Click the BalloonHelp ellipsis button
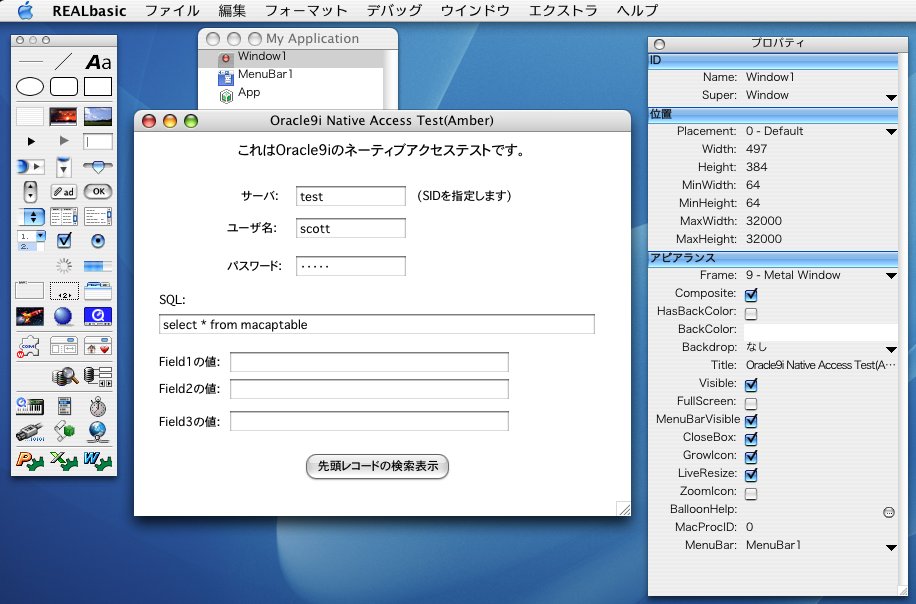Image resolution: width=916 pixels, height=604 pixels. point(889,512)
